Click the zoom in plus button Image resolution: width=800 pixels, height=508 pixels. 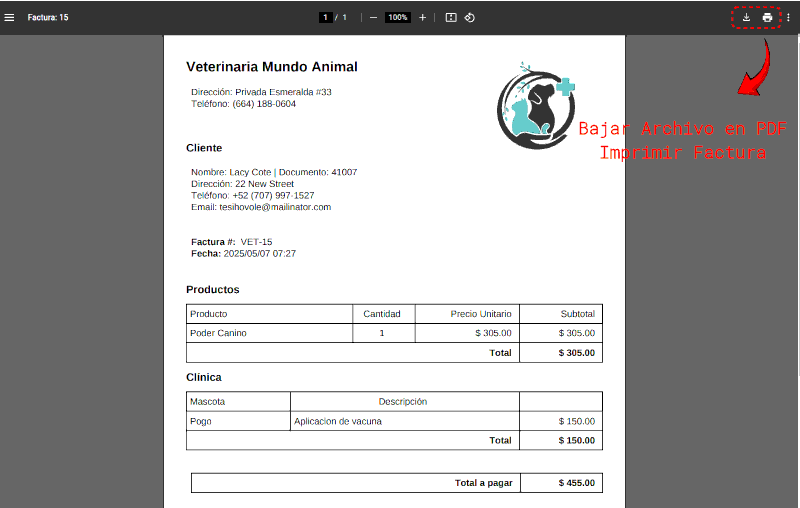(x=422, y=17)
